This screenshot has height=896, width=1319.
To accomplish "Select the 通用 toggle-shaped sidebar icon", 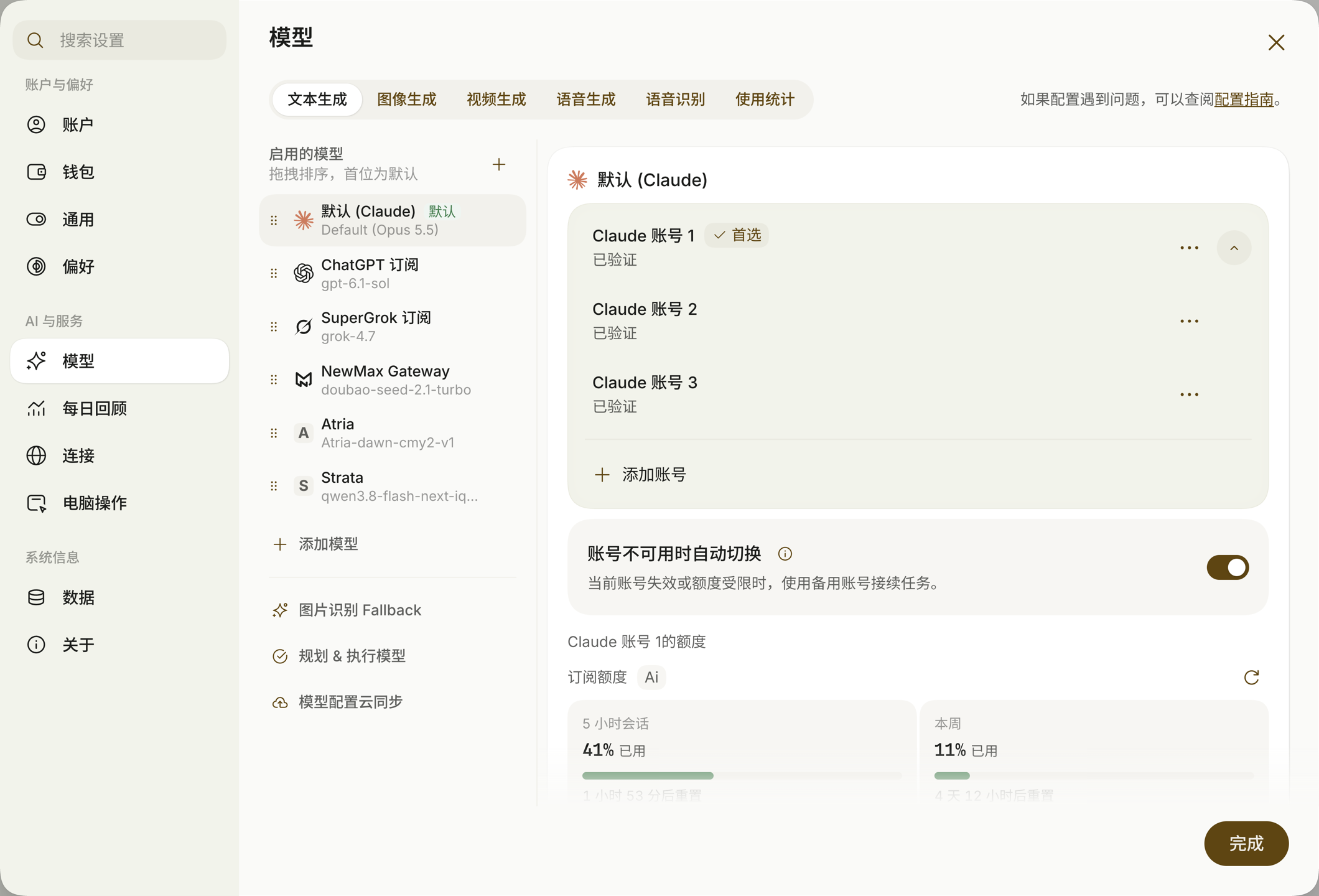I will click(36, 219).
